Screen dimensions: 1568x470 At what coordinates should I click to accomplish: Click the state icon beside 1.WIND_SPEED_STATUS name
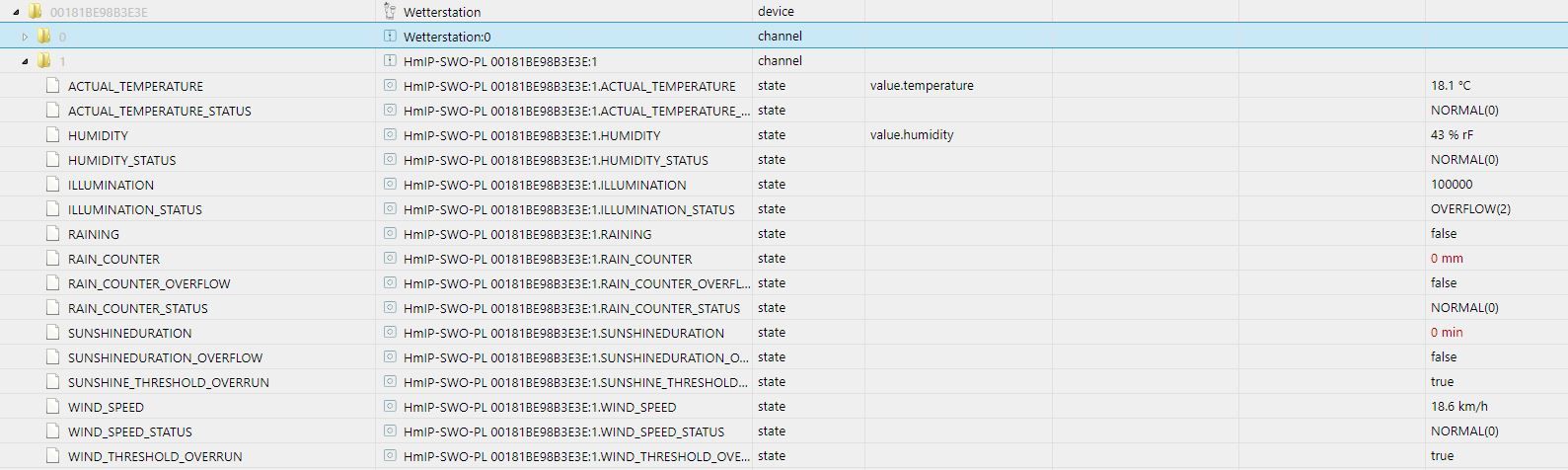(389, 431)
